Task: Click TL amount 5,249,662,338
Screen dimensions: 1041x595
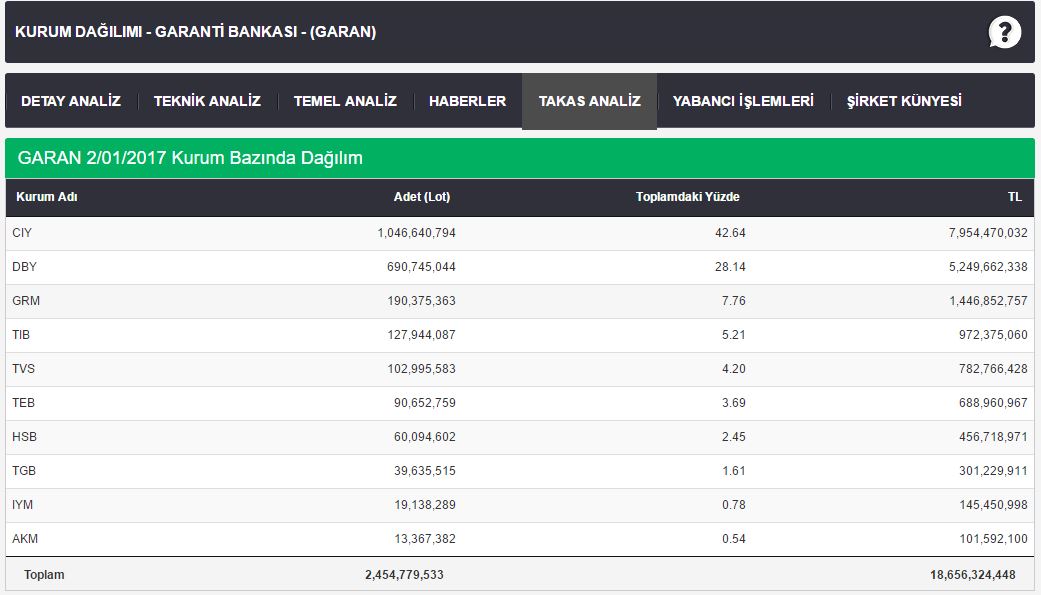Action: click(988, 267)
